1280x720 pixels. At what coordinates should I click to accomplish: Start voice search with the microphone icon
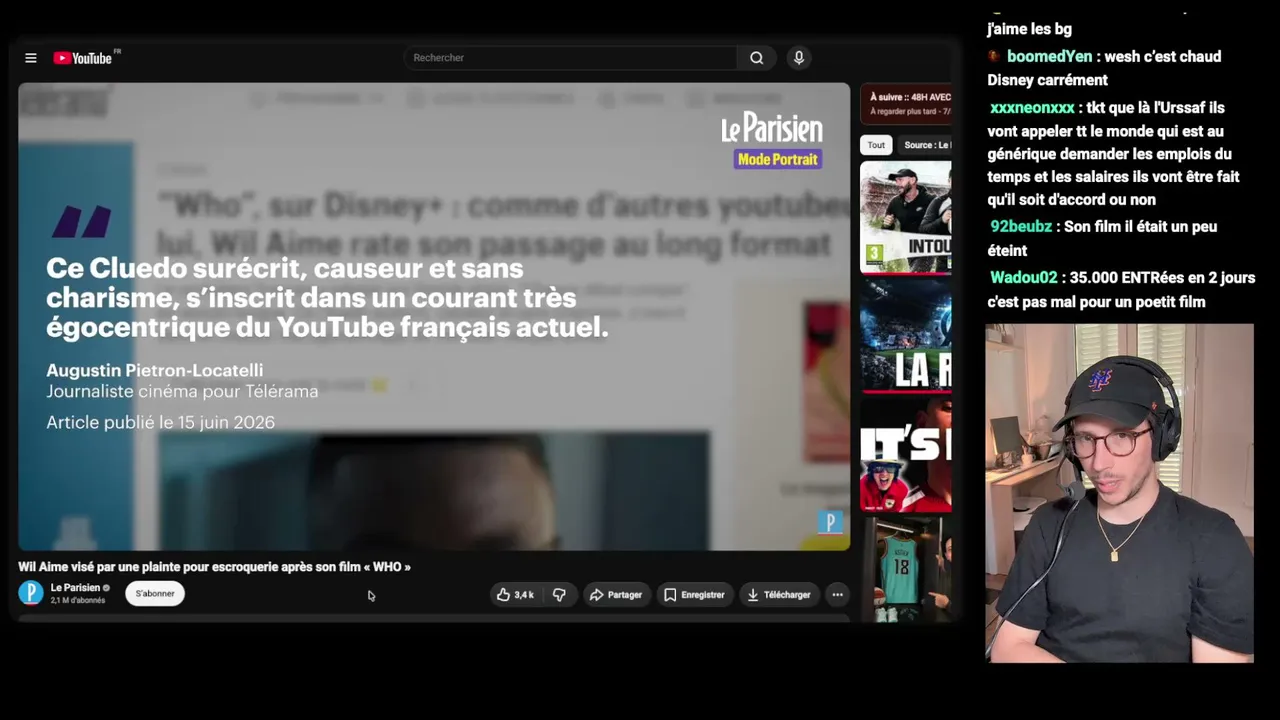(x=799, y=58)
